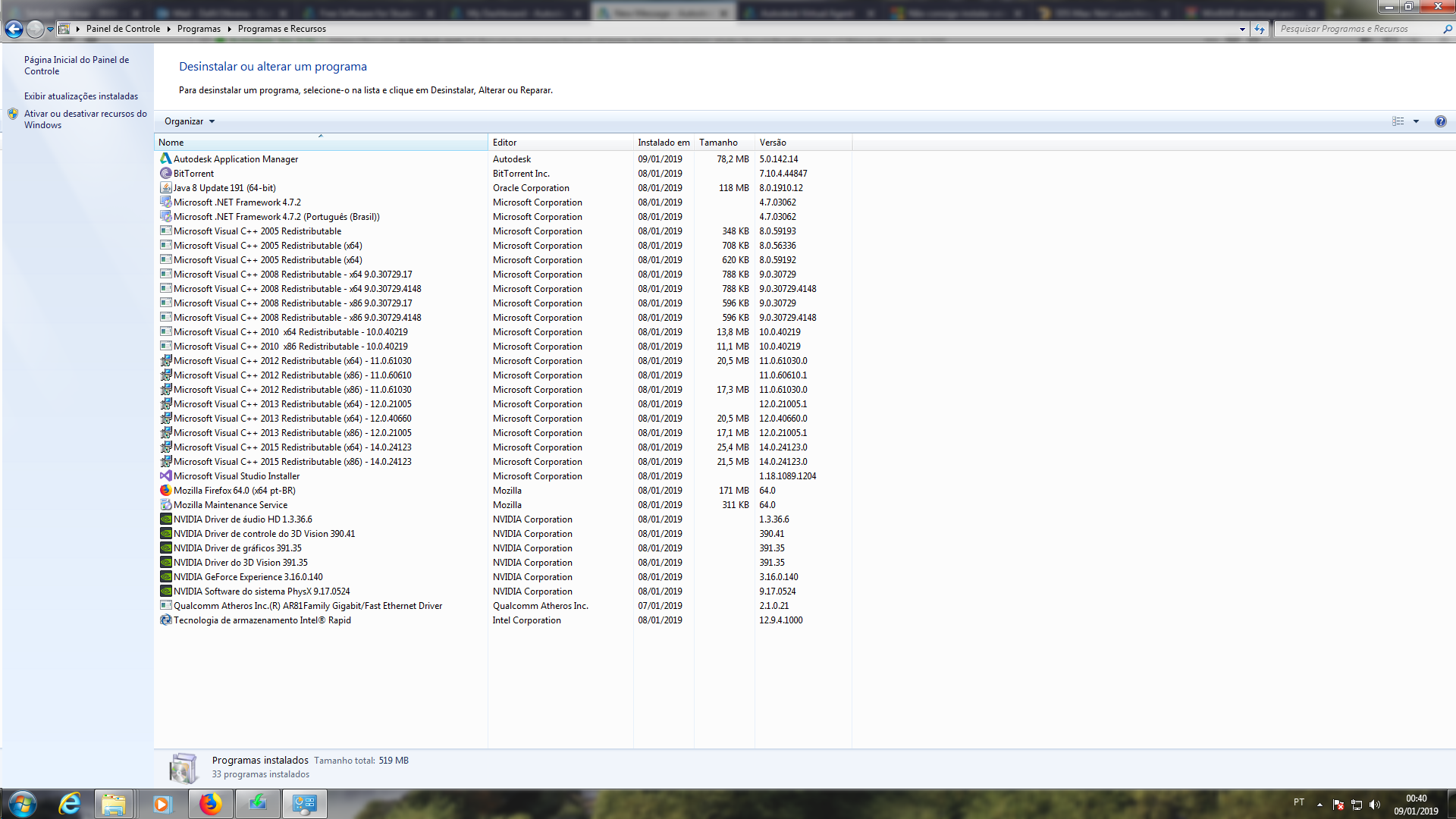Viewport: 1456px width, 819px height.
Task: Select the Java 8 Update 191 coffee cup icon
Action: click(165, 187)
